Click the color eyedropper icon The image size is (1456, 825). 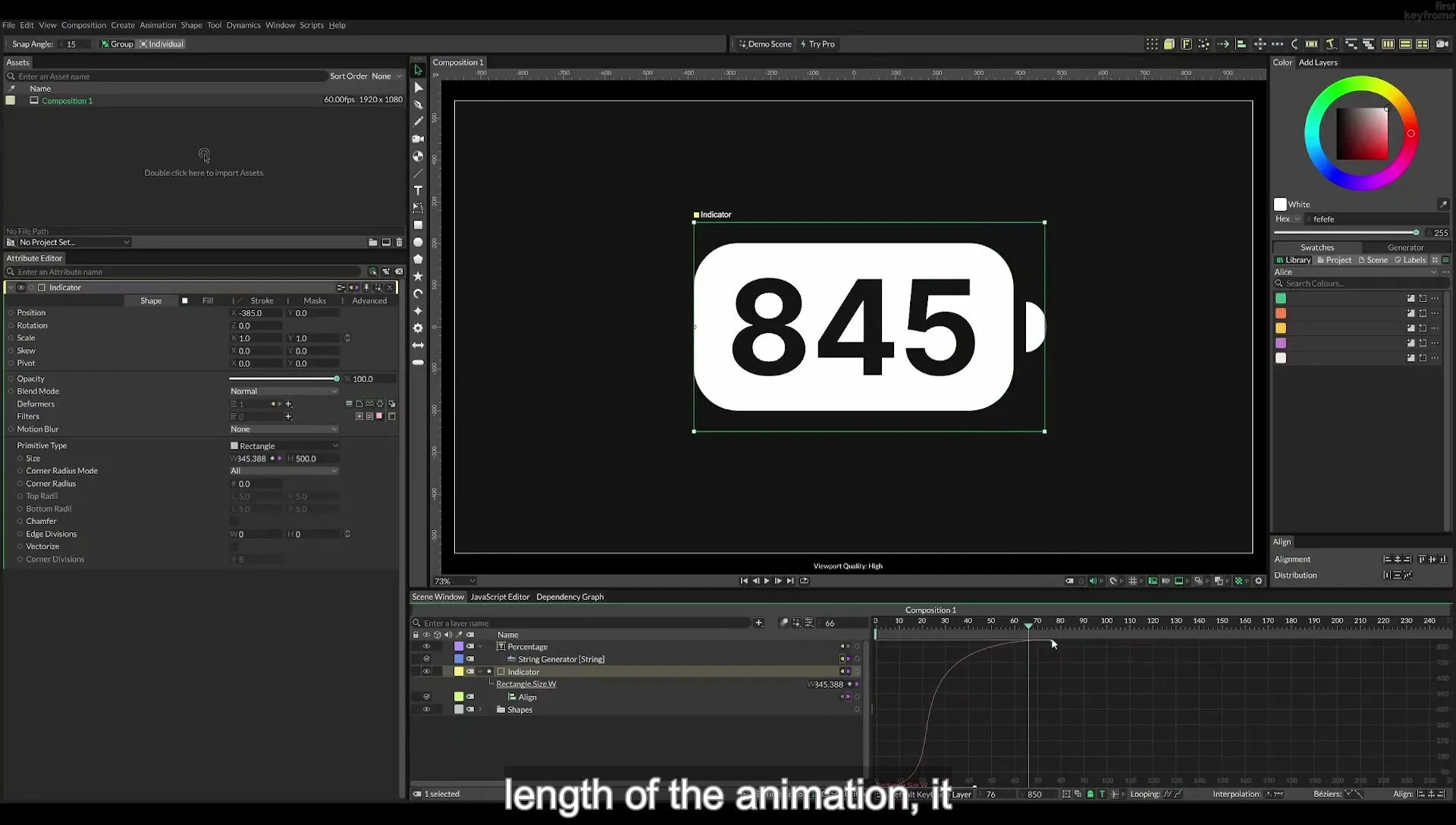coord(1443,205)
